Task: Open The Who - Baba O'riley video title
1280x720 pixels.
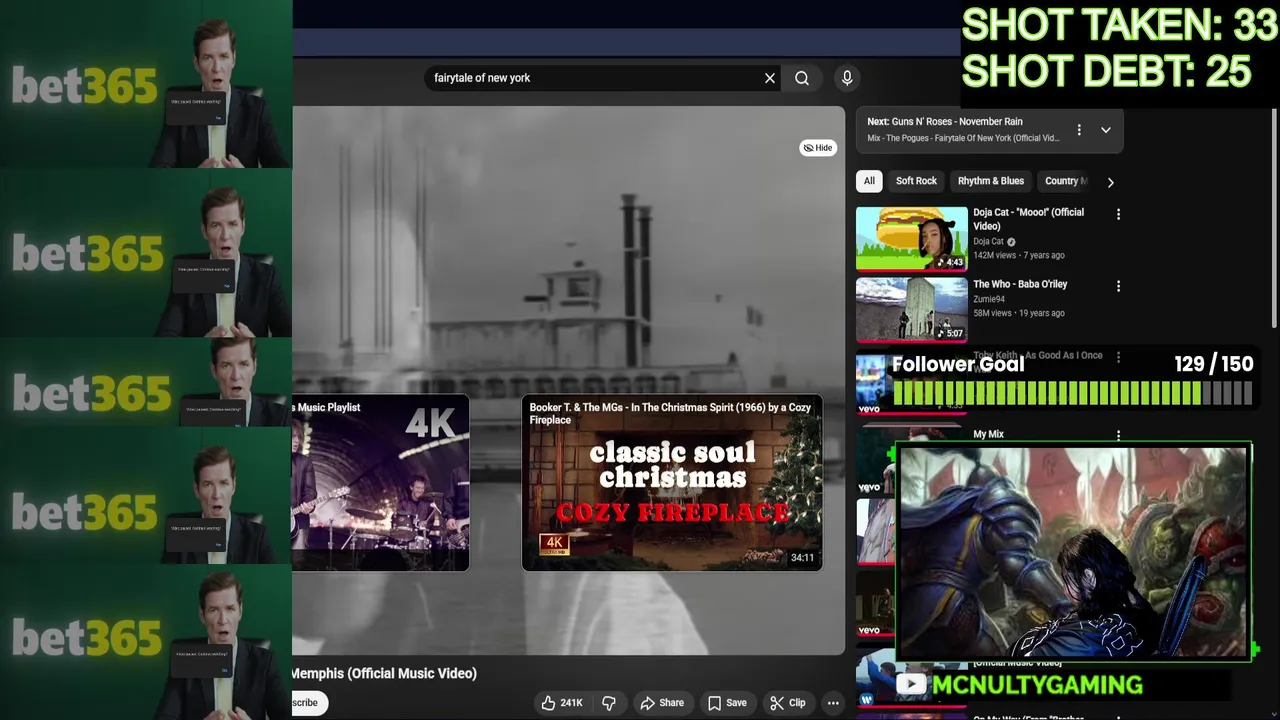Action: [x=1020, y=284]
